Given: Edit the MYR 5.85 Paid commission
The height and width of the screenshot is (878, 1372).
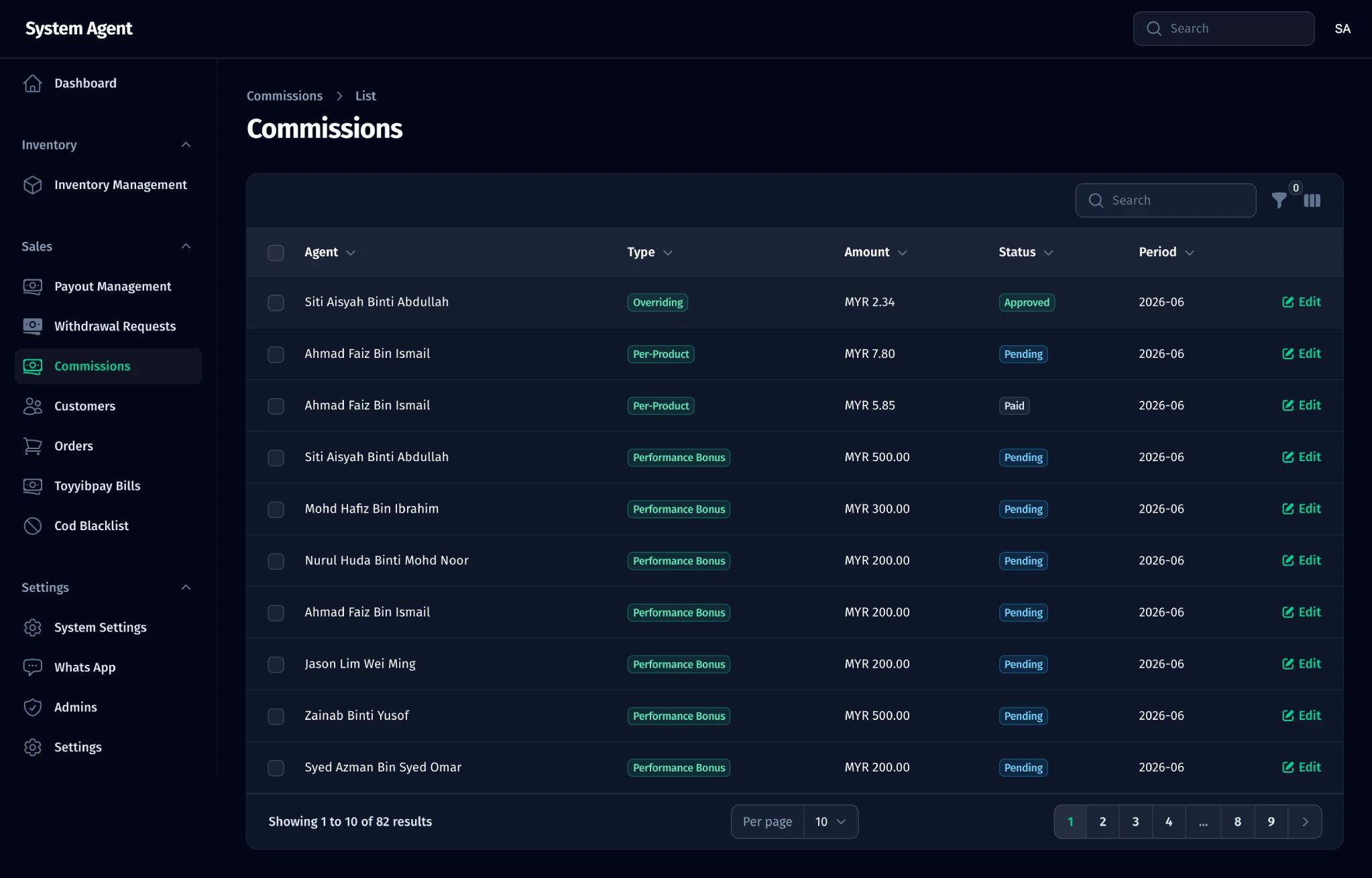Looking at the screenshot, I should coord(1301,405).
